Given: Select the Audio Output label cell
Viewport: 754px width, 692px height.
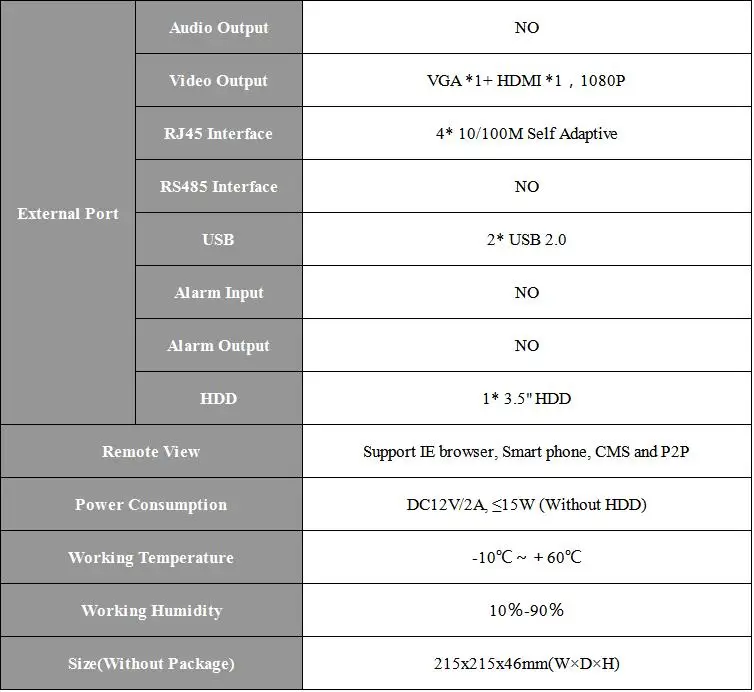Looking at the screenshot, I should (x=219, y=27).
